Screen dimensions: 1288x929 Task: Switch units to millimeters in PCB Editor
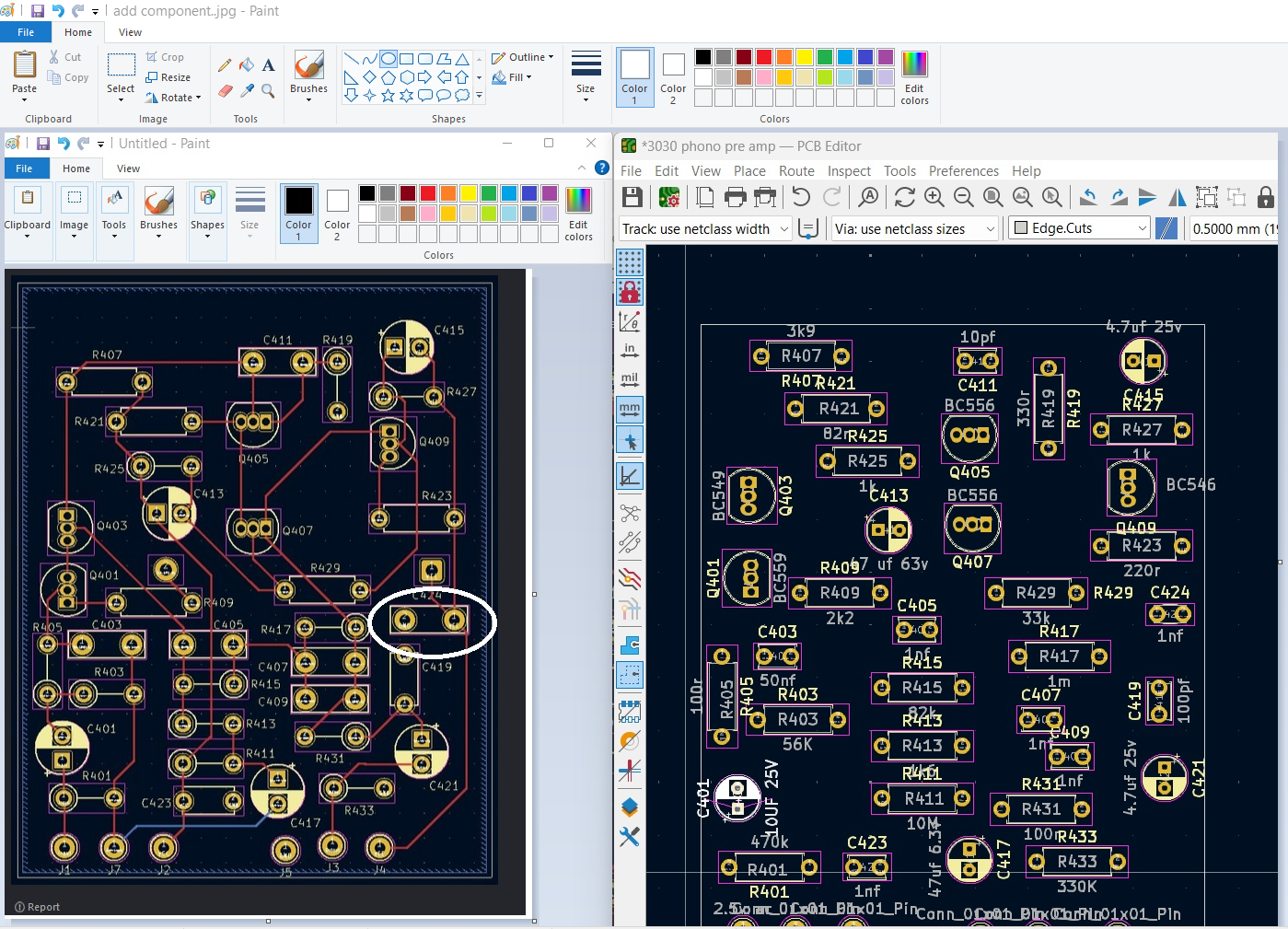pos(630,410)
